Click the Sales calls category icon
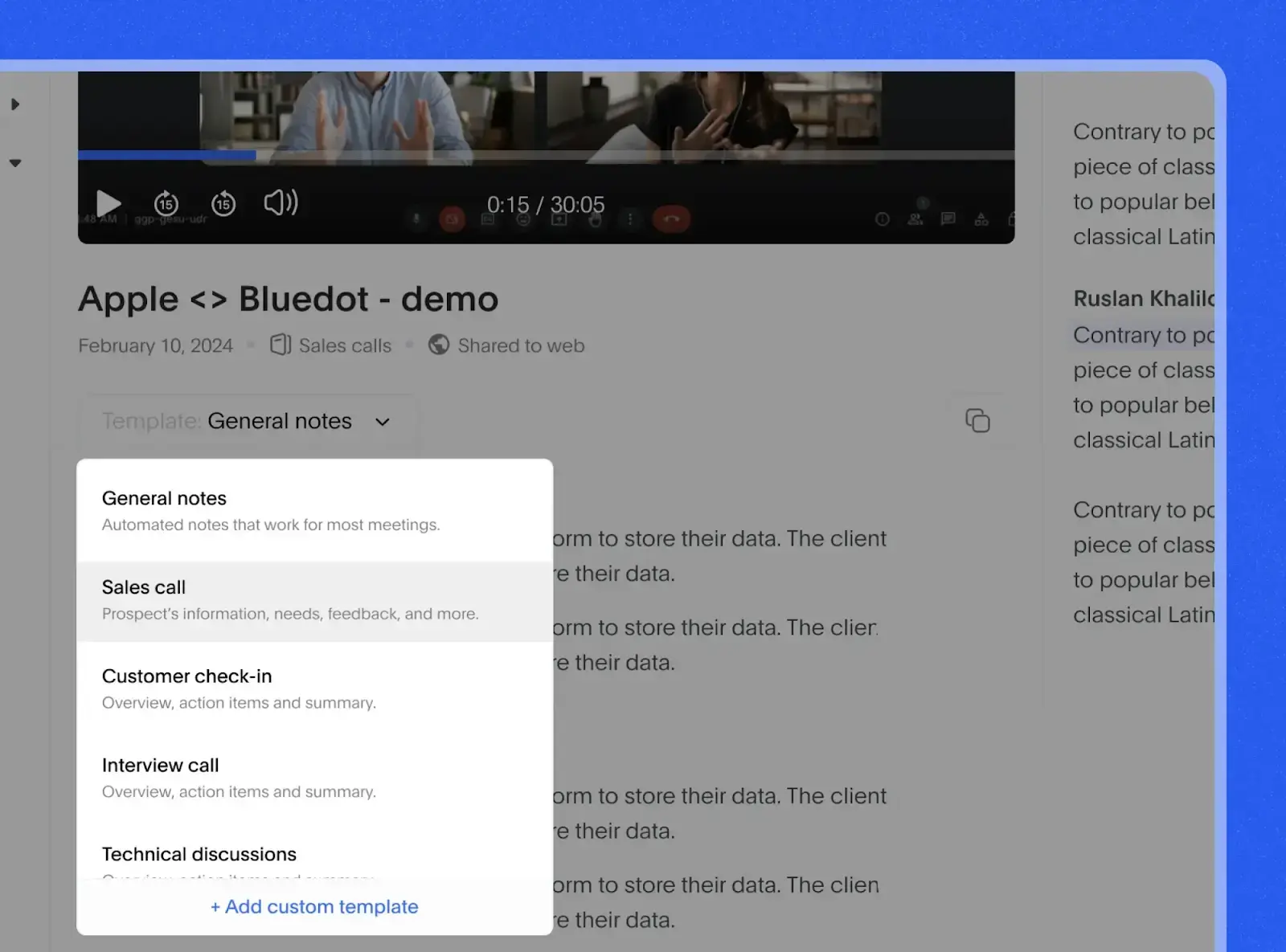This screenshot has width=1286, height=952. click(x=280, y=345)
